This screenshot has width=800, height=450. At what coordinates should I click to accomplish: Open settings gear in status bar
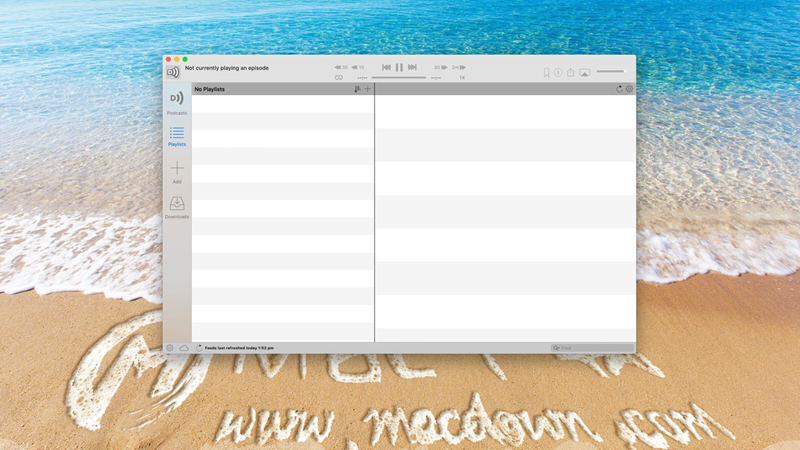click(170, 348)
